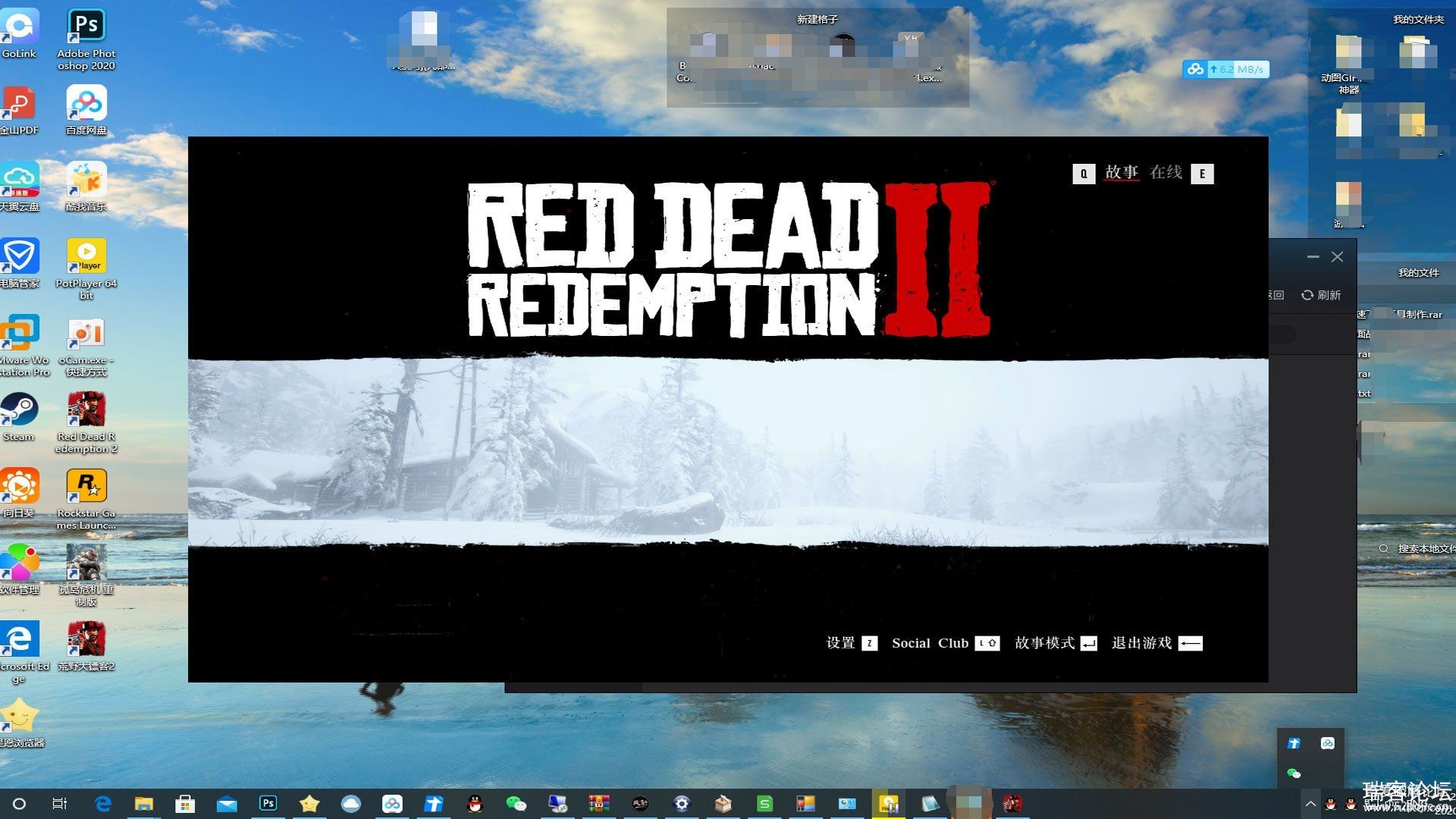1456x819 pixels.
Task: Open the 孤岛危机重制版 desktop shortcut
Action: tap(86, 576)
